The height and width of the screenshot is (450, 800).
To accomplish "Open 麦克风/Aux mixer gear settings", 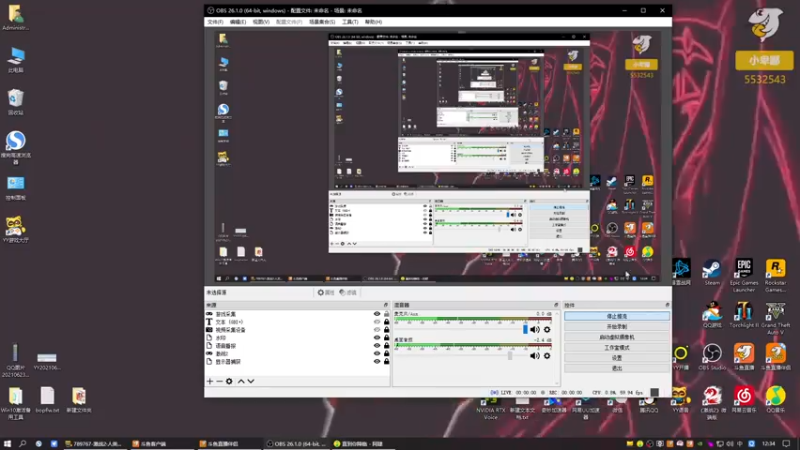I will (x=547, y=330).
